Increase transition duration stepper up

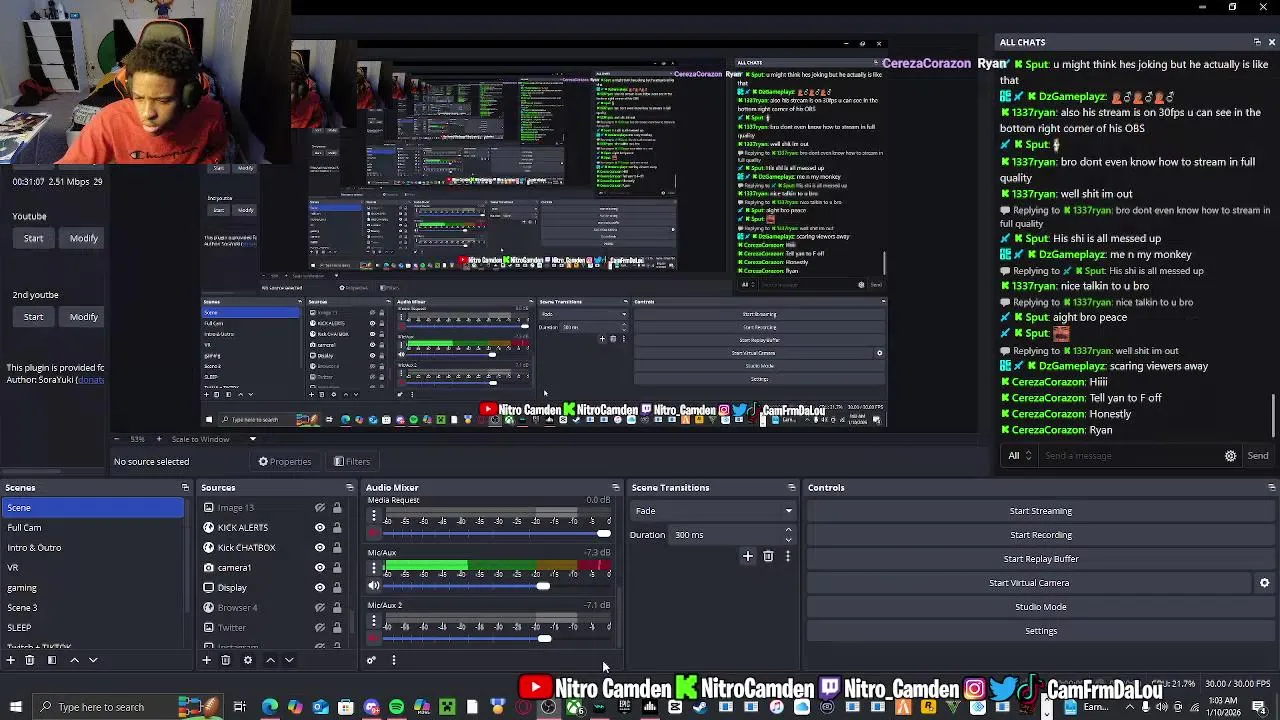tap(788, 530)
